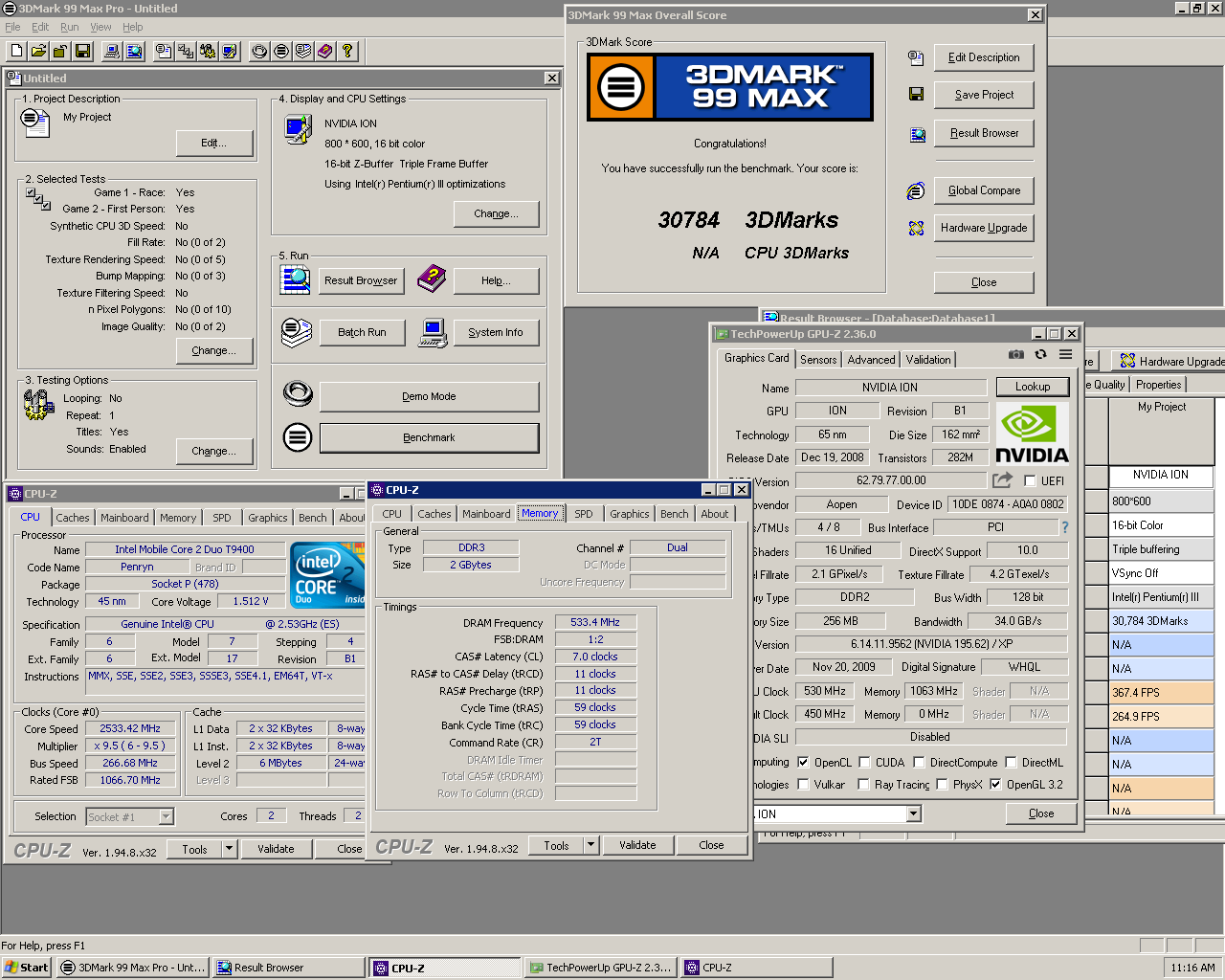Click the Demo mode ring icon in 3DMark toolbar
Screen dimensions: 1225x980
tap(259, 52)
